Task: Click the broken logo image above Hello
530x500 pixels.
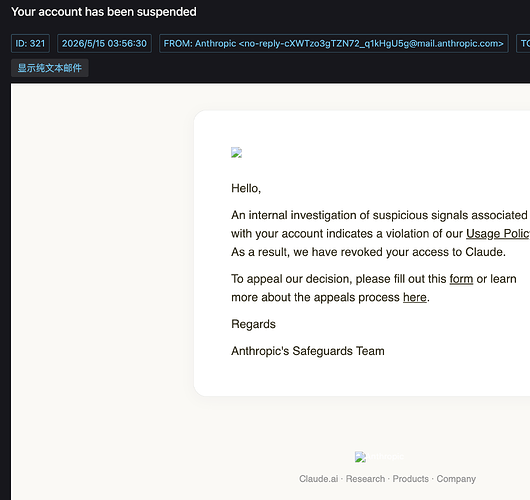Action: pyautogui.click(x=236, y=152)
